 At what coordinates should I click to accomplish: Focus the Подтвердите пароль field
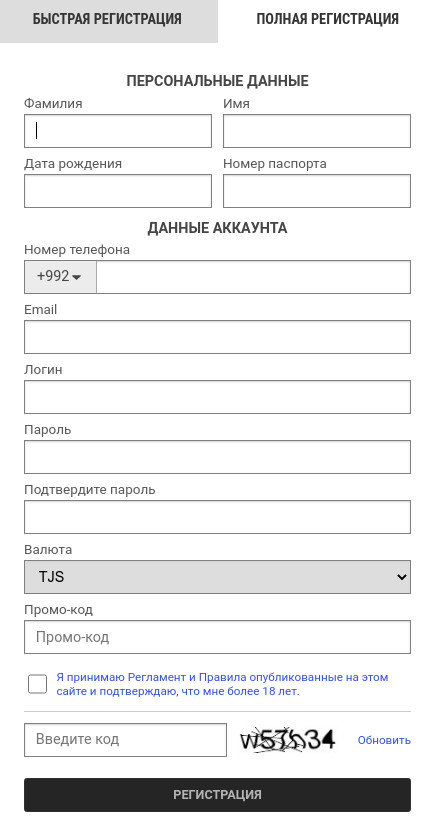[x=217, y=517]
